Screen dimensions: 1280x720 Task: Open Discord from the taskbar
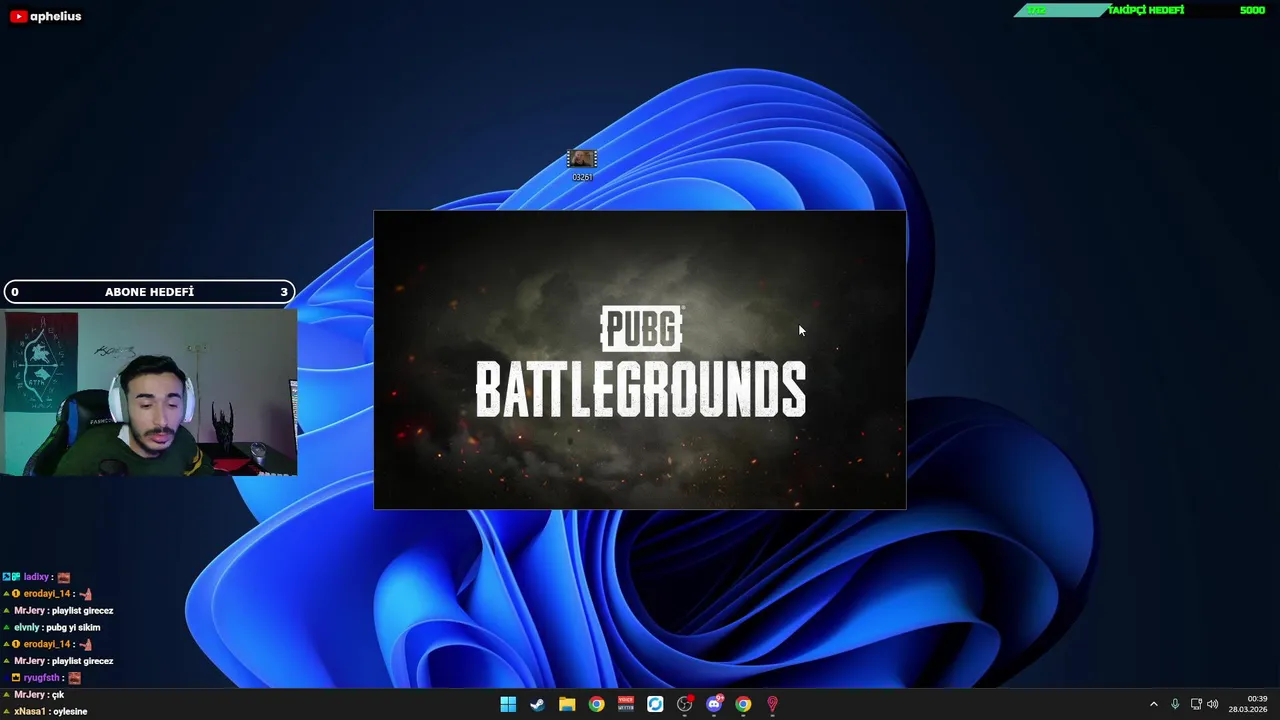point(714,704)
